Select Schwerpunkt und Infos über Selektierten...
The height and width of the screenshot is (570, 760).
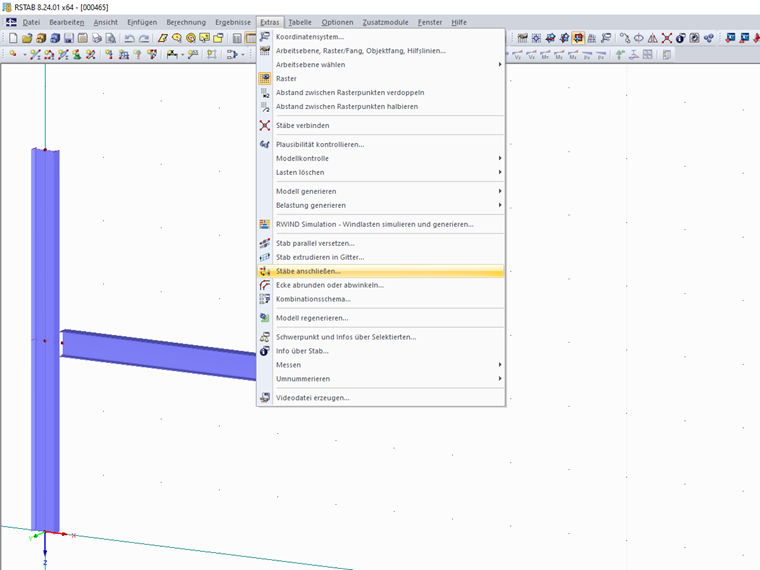[380, 337]
